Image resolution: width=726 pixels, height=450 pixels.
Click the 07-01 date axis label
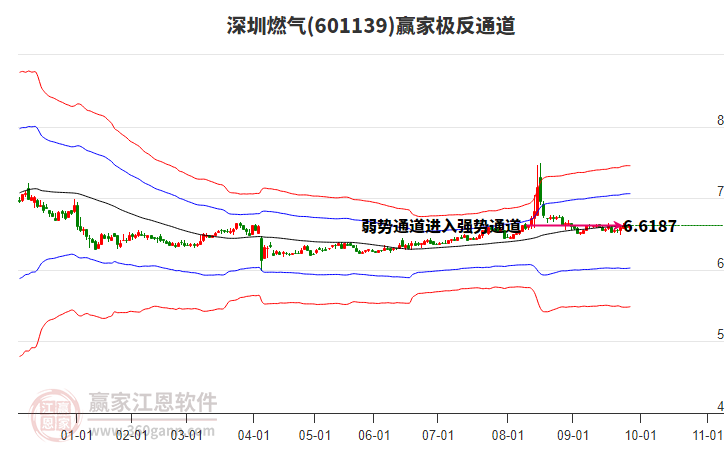438,435
